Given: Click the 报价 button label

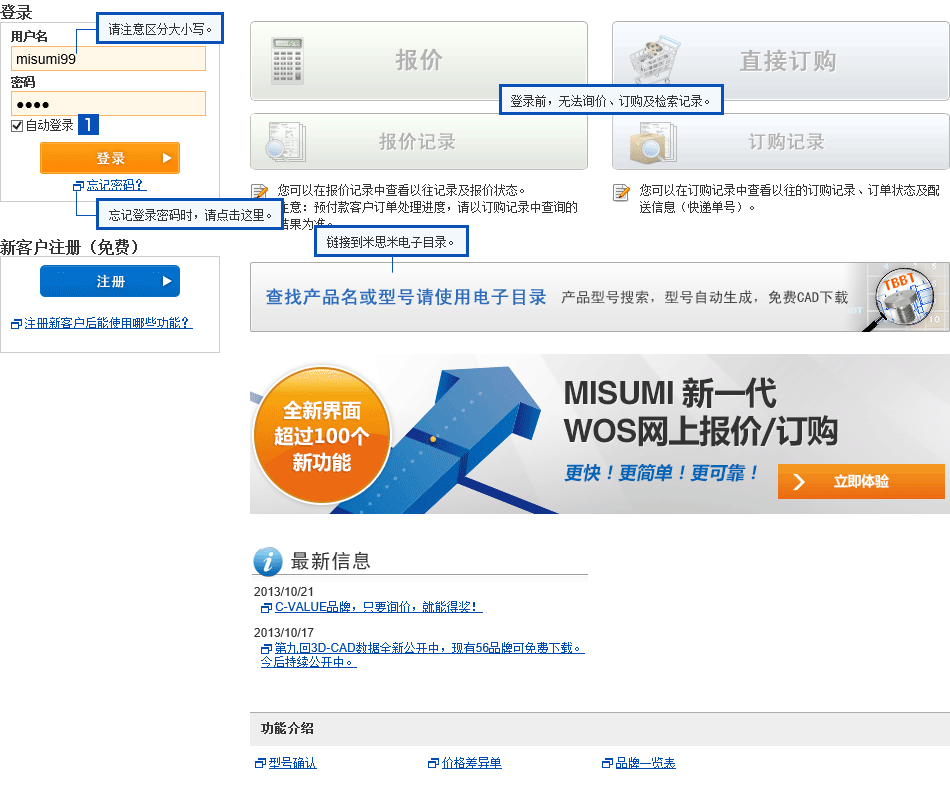Looking at the screenshot, I should click(419, 60).
